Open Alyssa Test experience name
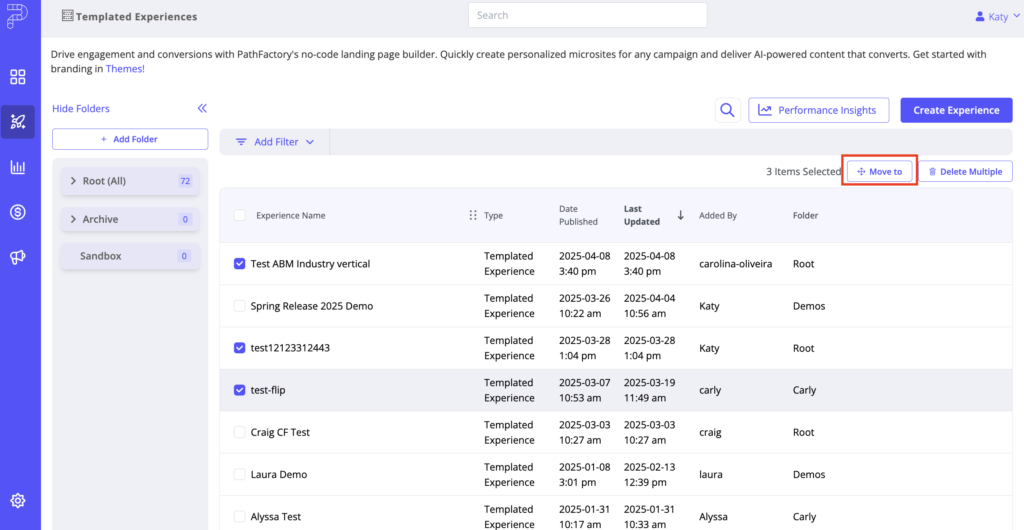 276,517
